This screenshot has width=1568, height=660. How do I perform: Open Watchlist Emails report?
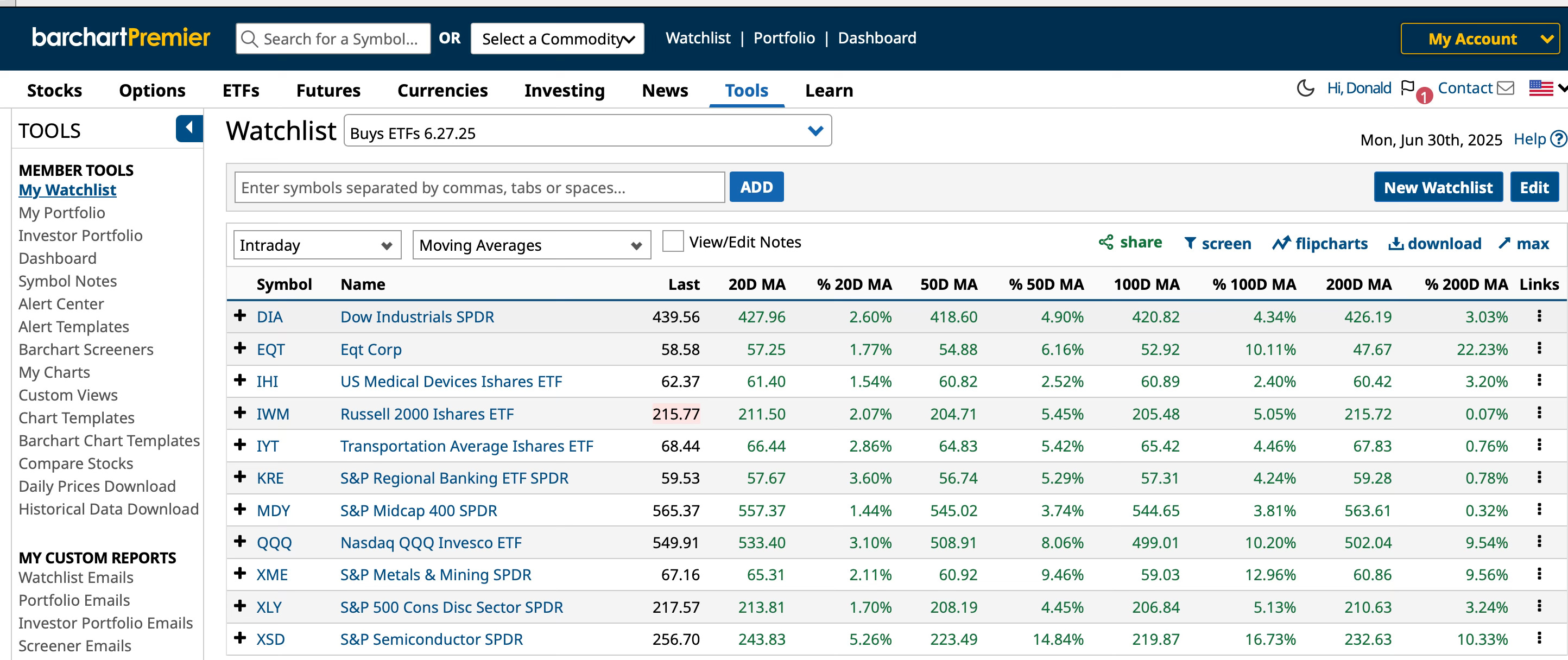coord(75,578)
